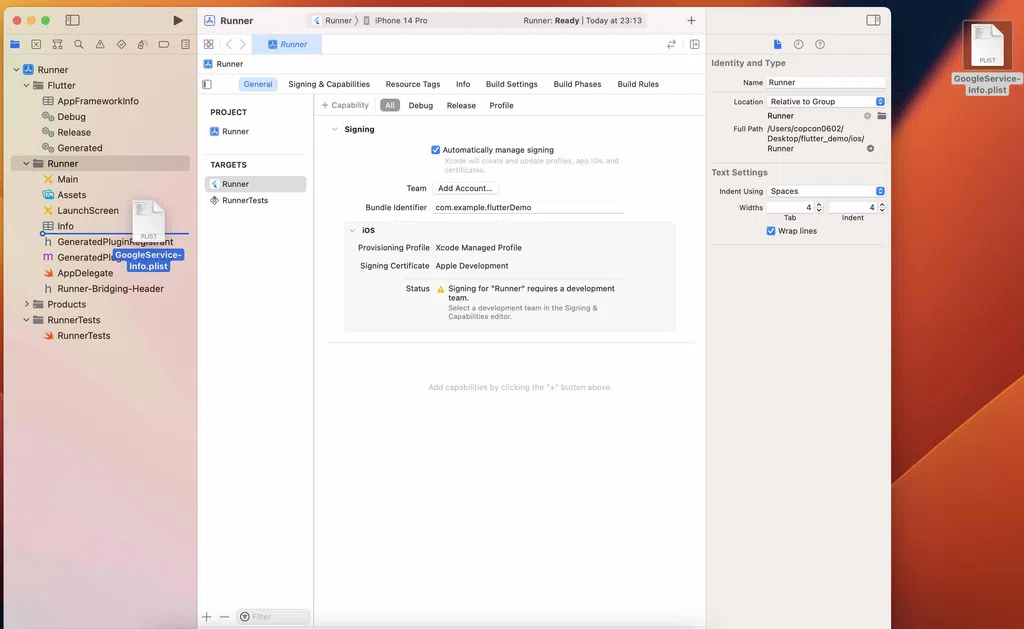
Task: Collapse the Runner folder group
Action: click(x=27, y=163)
